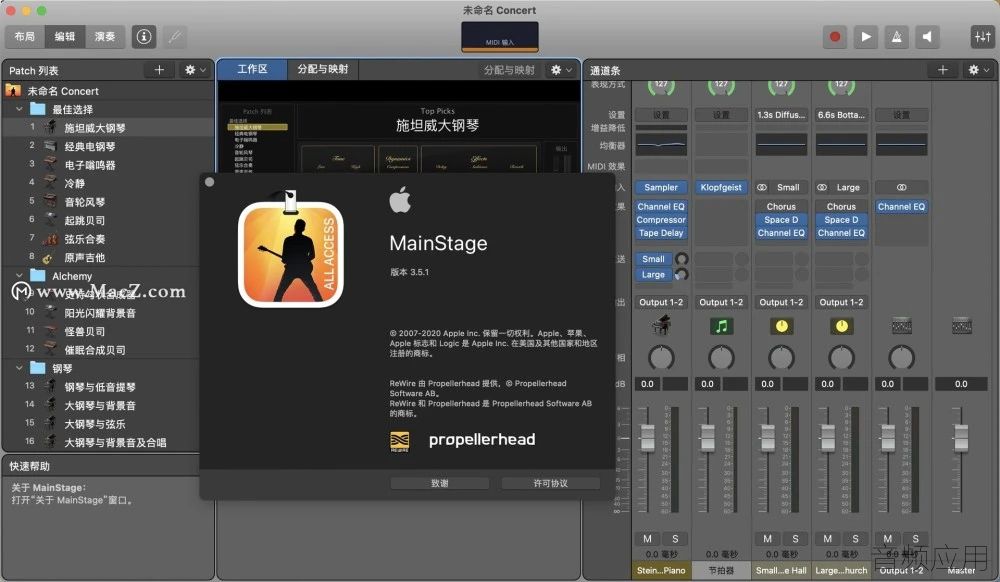Screen dimensions: 1000x582
Task: Click the MIDI 输入 activity display
Action: click(500, 37)
